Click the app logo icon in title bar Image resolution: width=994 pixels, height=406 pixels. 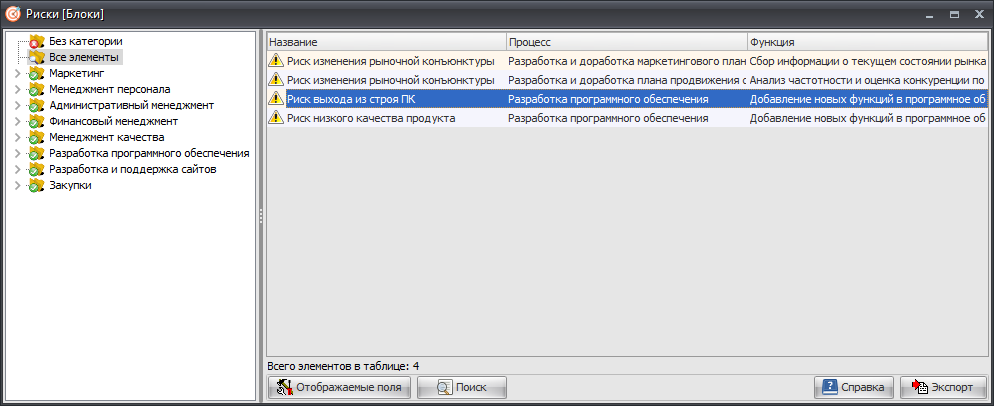click(x=13, y=14)
